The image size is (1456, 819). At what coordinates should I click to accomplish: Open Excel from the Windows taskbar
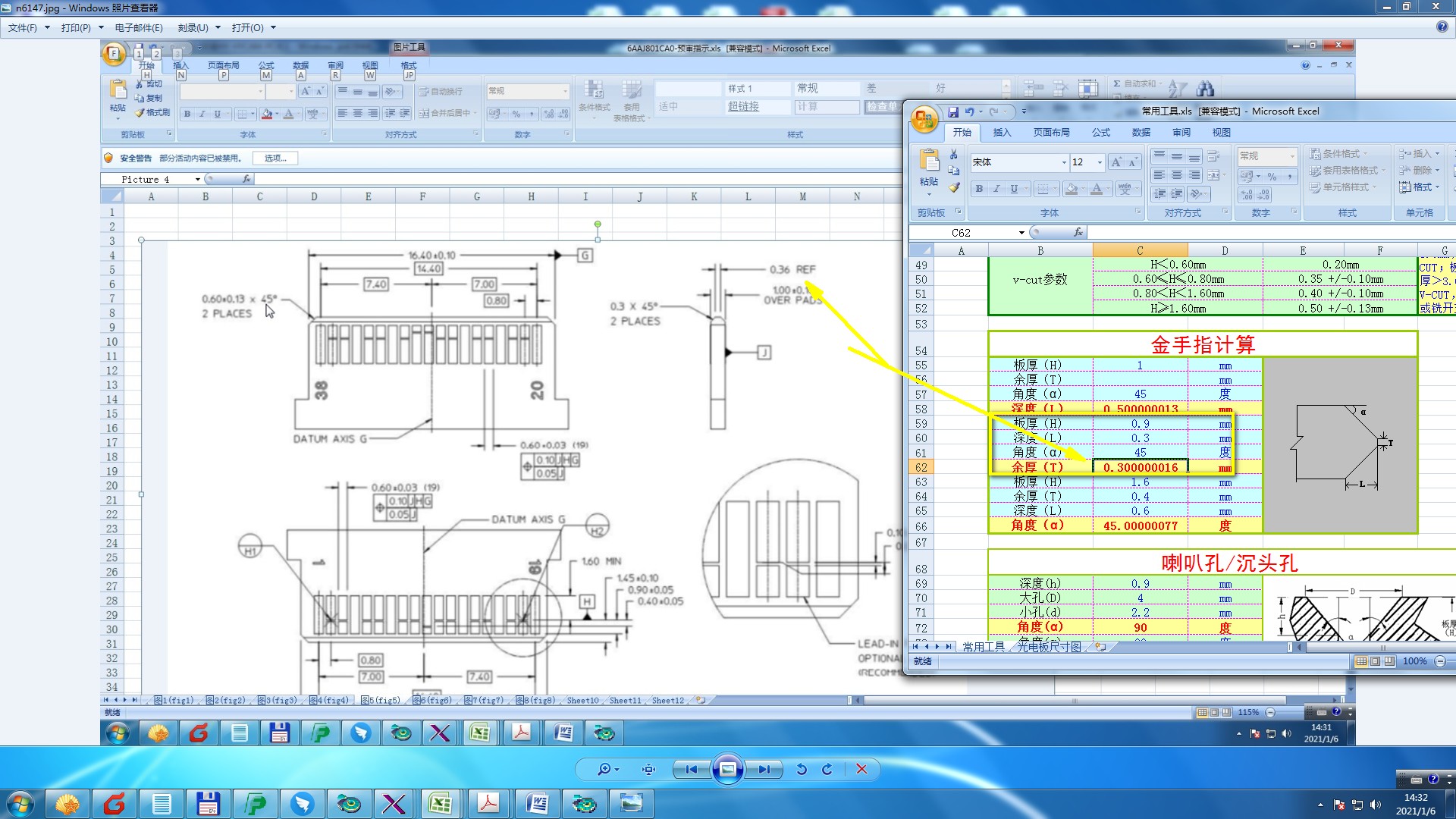pos(441,803)
